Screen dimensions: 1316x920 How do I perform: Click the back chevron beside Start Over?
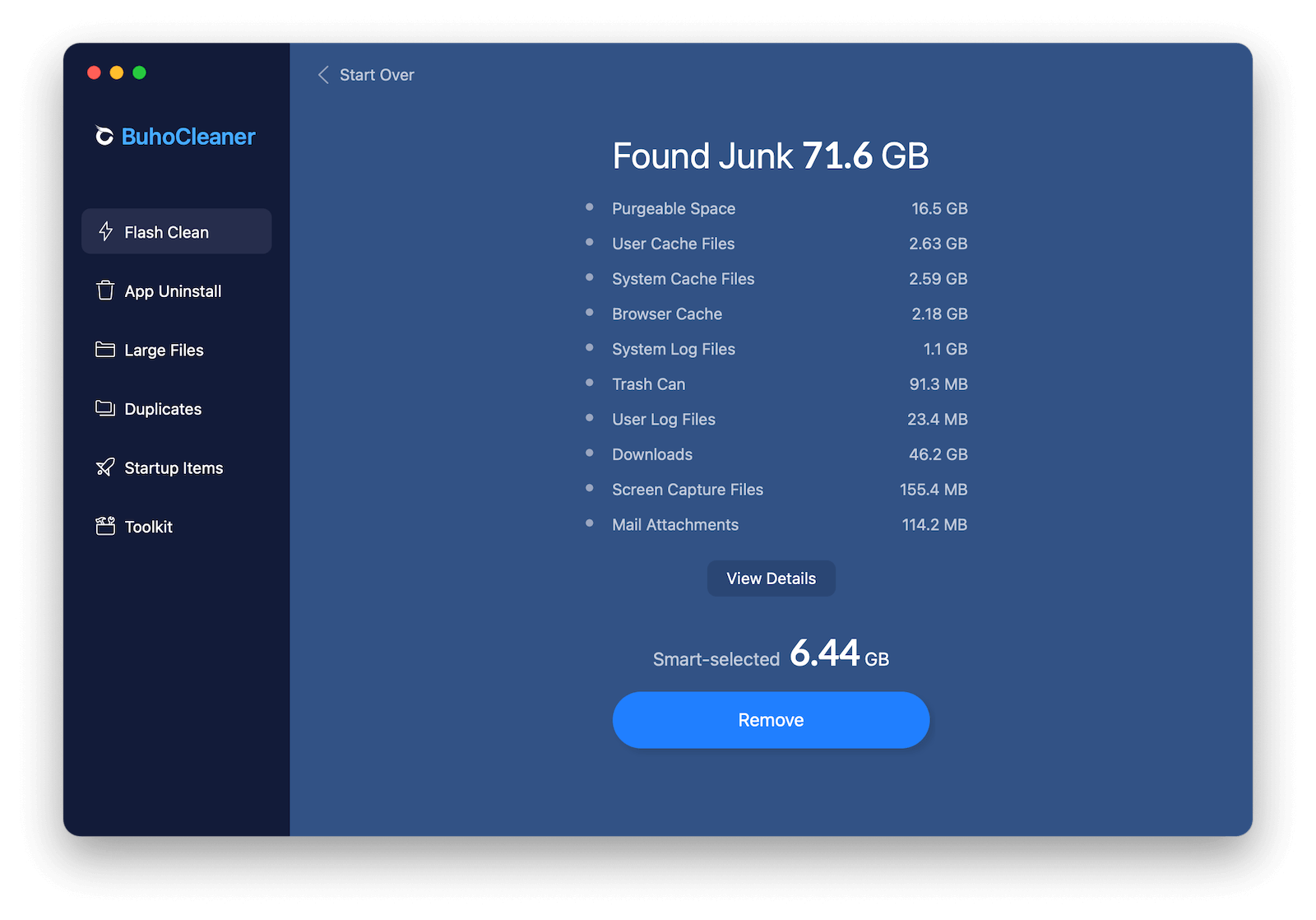tap(323, 75)
